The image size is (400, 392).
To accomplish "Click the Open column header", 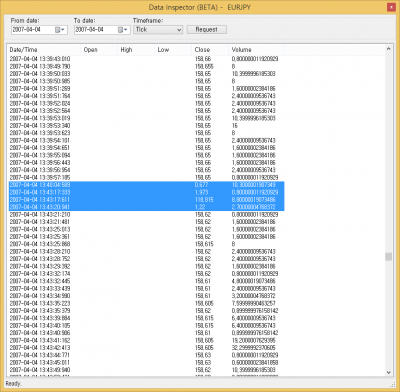I will click(x=99, y=50).
